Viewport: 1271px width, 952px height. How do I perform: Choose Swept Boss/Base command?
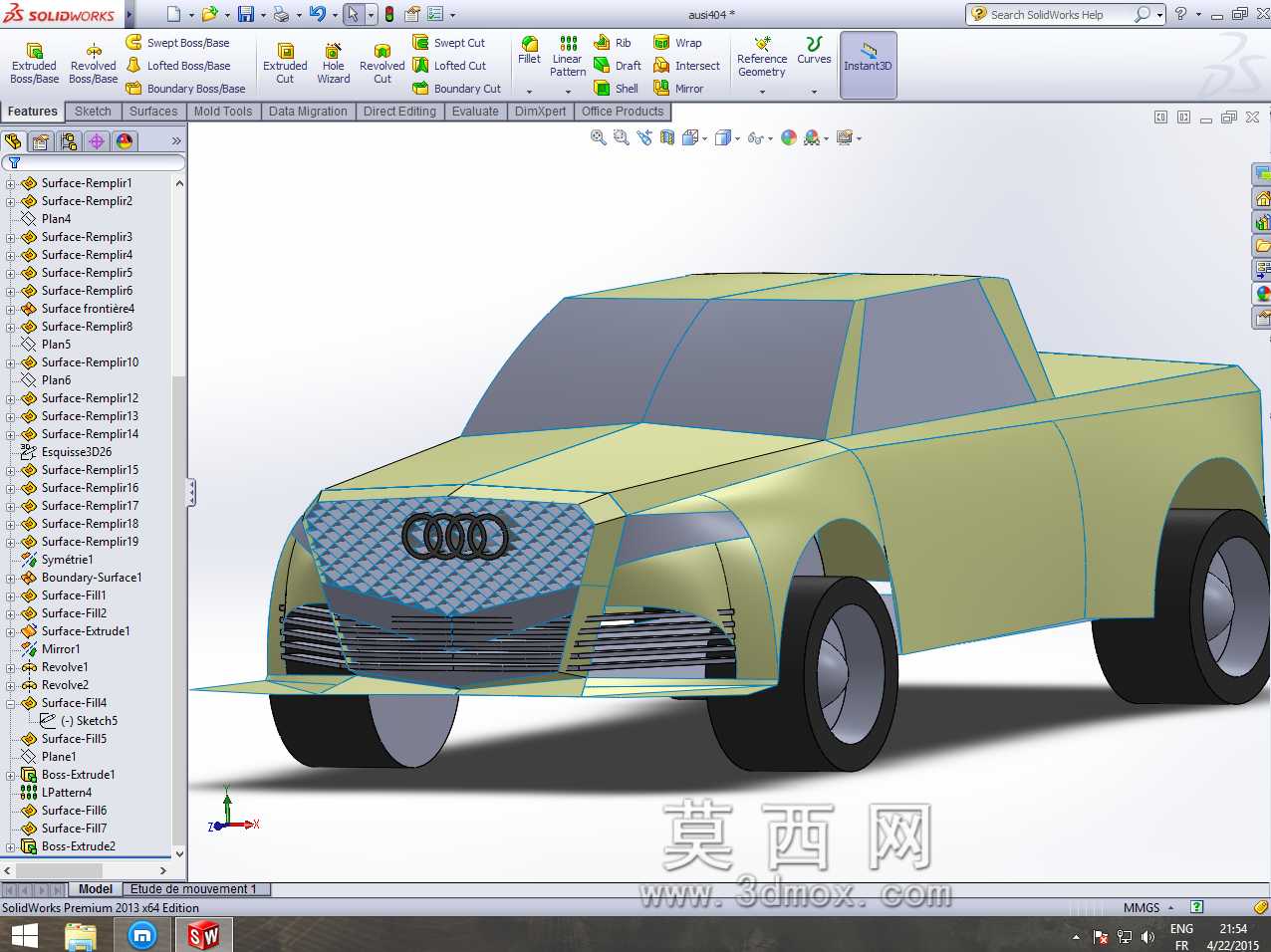(x=178, y=43)
